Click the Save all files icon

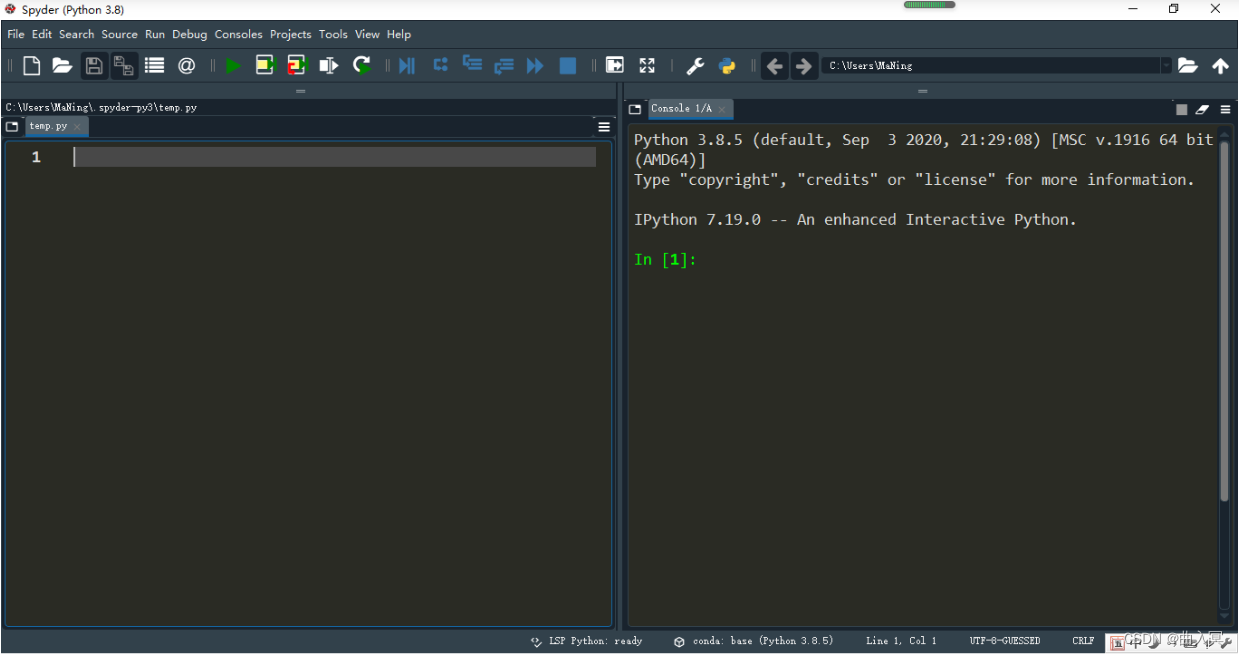click(x=124, y=66)
